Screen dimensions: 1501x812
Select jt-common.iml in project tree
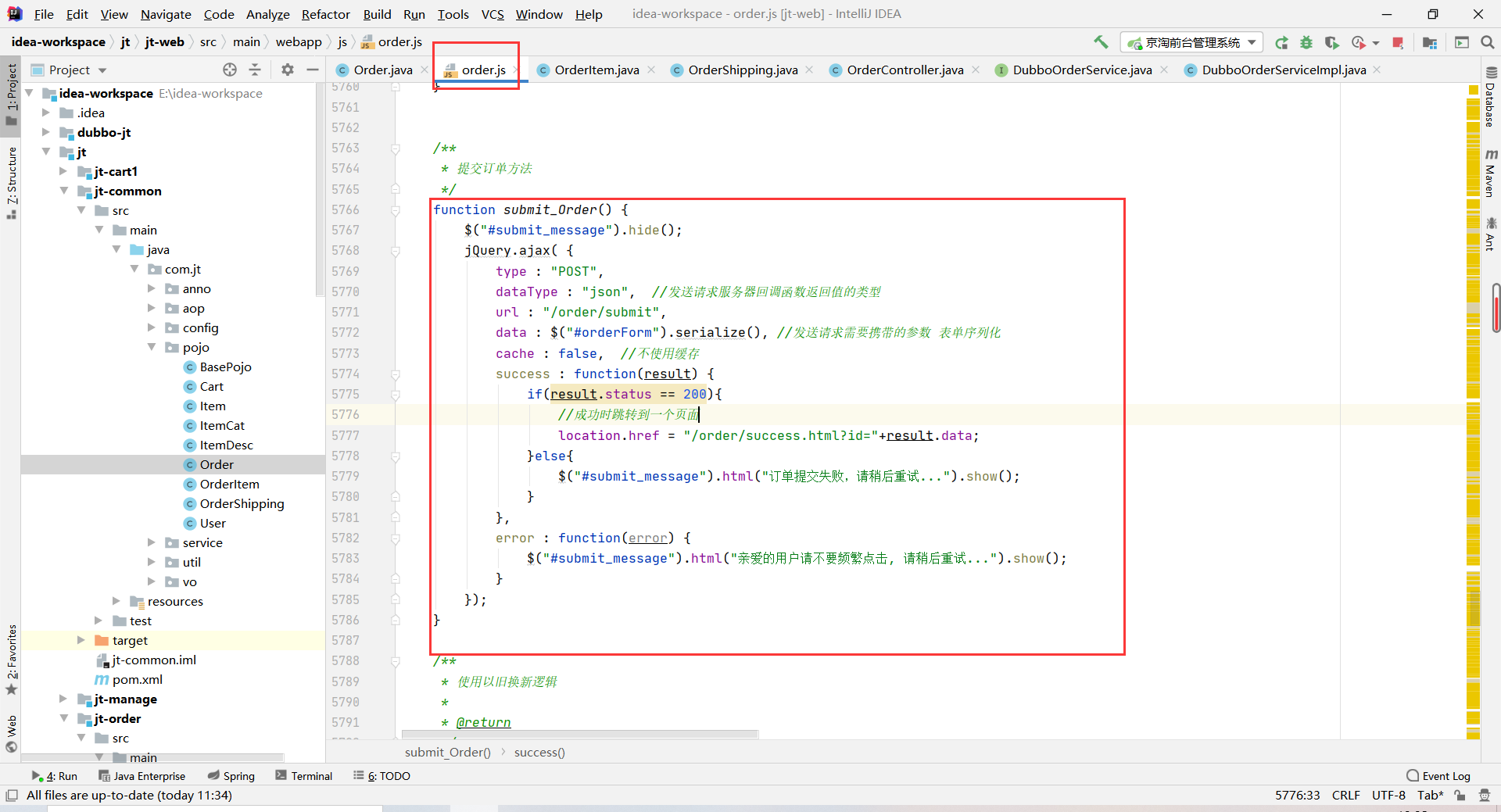pos(153,660)
